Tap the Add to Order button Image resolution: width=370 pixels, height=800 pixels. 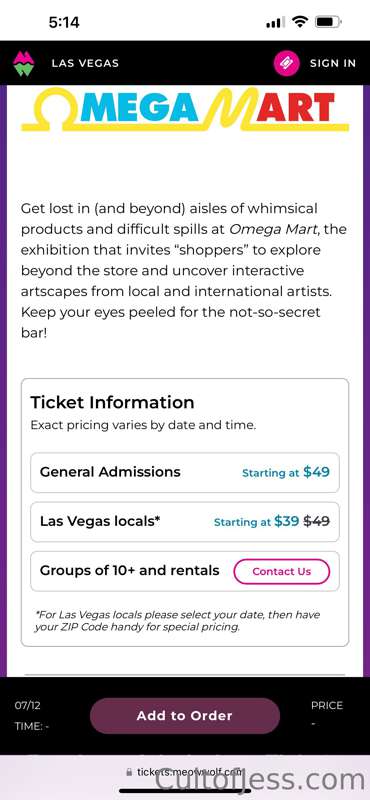point(185,716)
